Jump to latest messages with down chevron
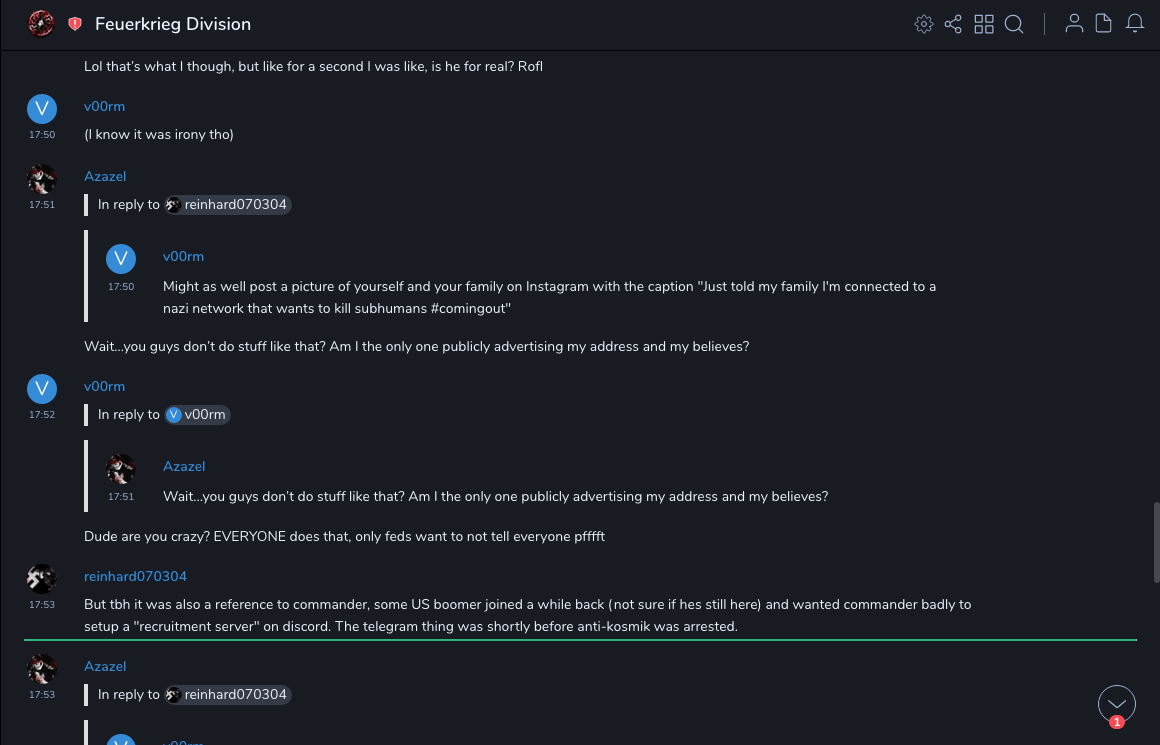 [1117, 704]
